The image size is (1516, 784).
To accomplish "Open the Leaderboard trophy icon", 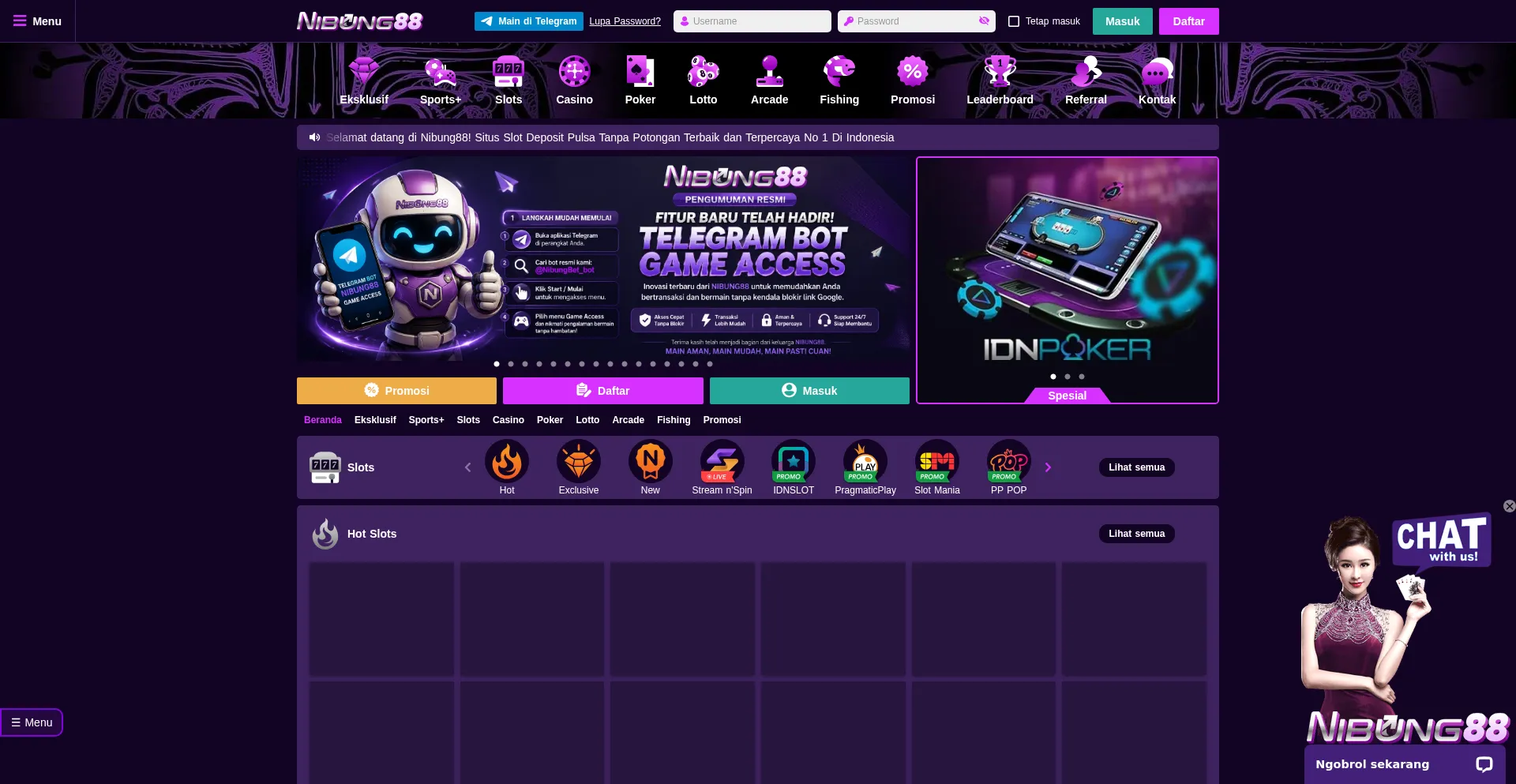I will click(1000, 81).
